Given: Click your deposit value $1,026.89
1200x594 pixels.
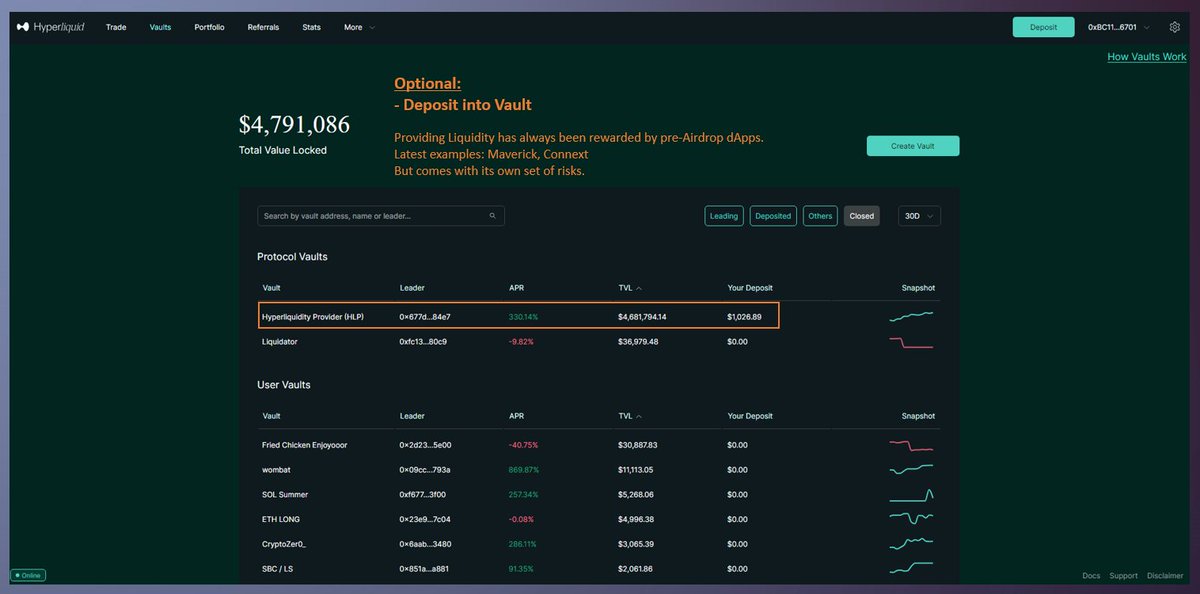Looking at the screenshot, I should [x=744, y=317].
